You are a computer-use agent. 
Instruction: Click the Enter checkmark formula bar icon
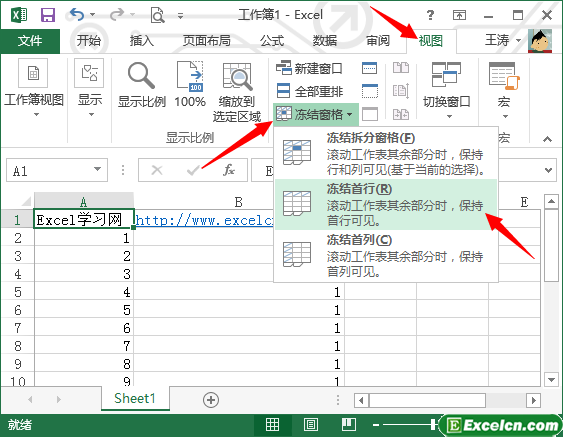pyautogui.click(x=194, y=170)
